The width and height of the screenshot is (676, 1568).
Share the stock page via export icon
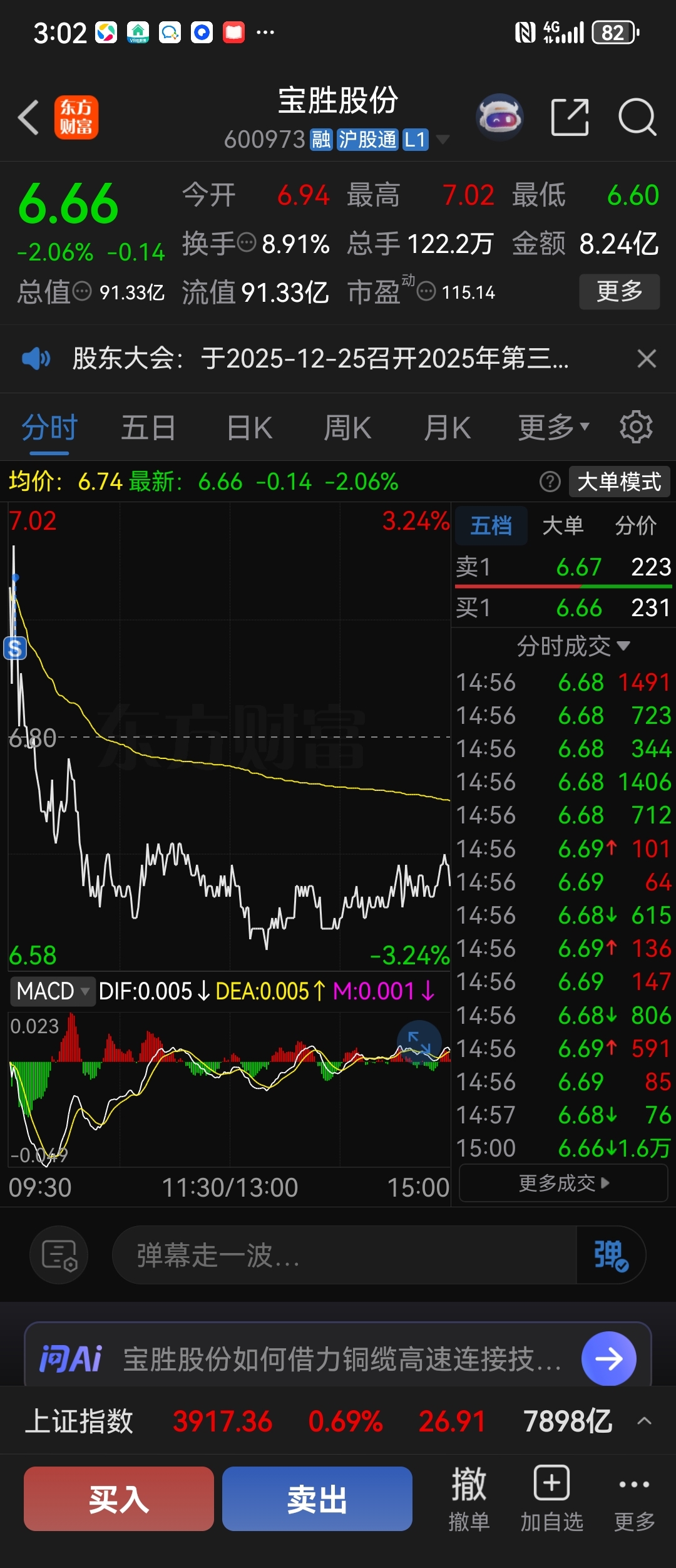click(570, 117)
